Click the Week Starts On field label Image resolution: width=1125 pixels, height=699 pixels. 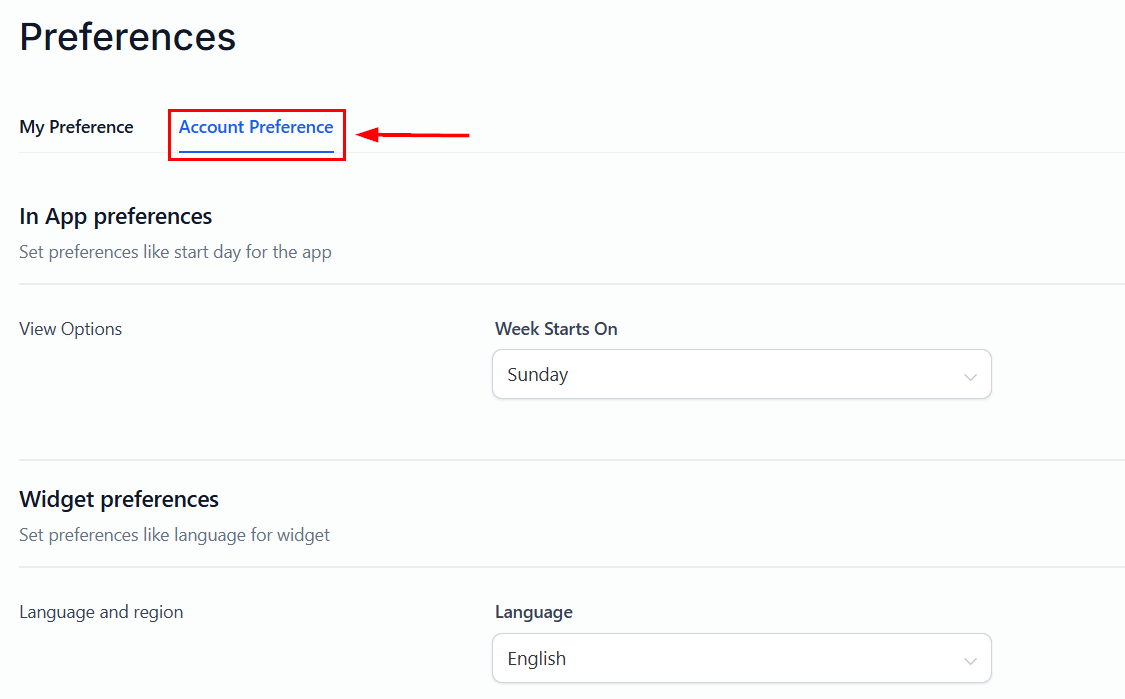[556, 329]
